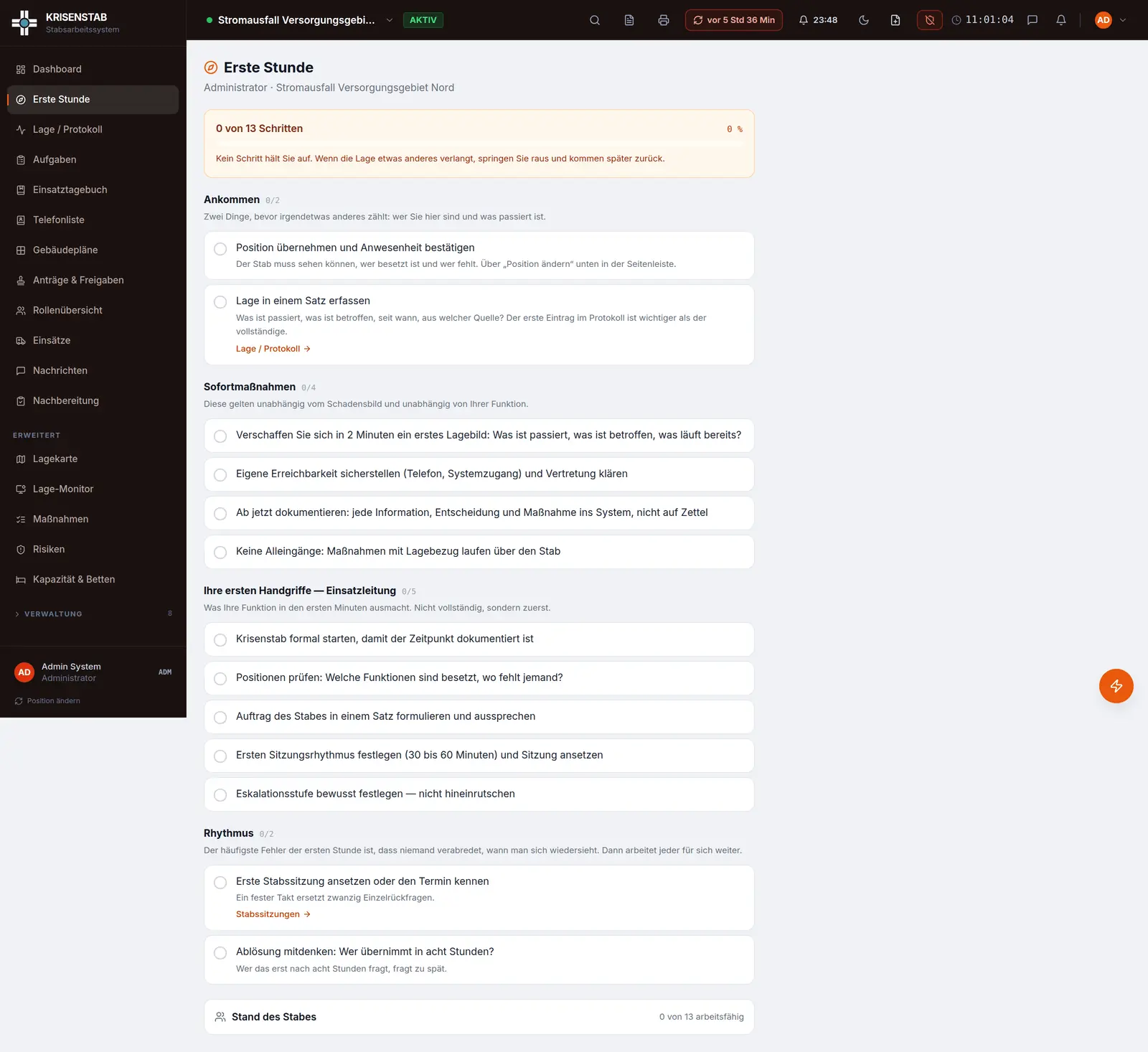Click the ADM role badge in sidebar
The image size is (1148, 1052).
[x=165, y=672]
